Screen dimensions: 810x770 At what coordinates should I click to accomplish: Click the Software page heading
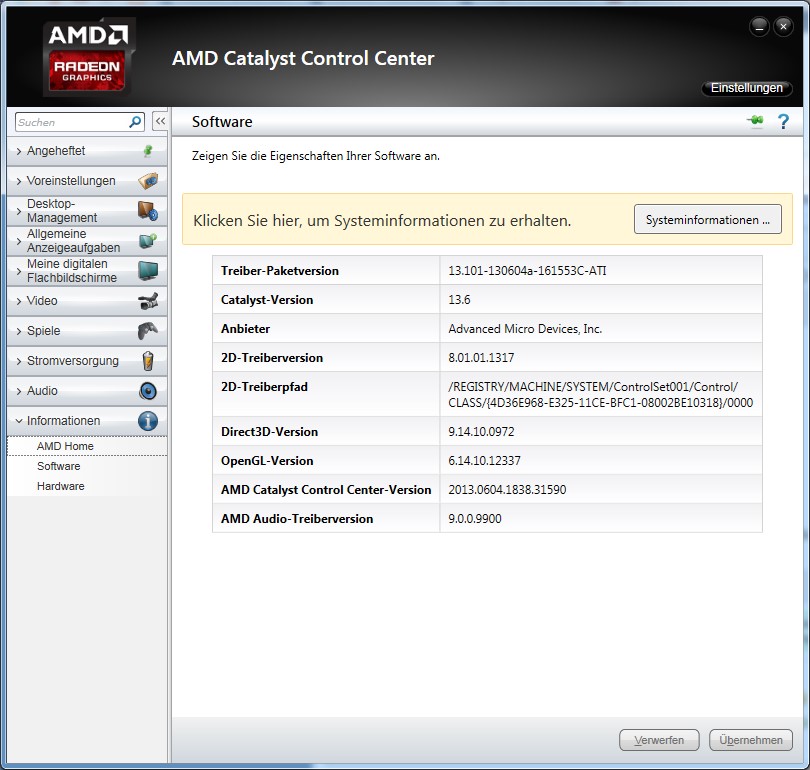tap(222, 122)
